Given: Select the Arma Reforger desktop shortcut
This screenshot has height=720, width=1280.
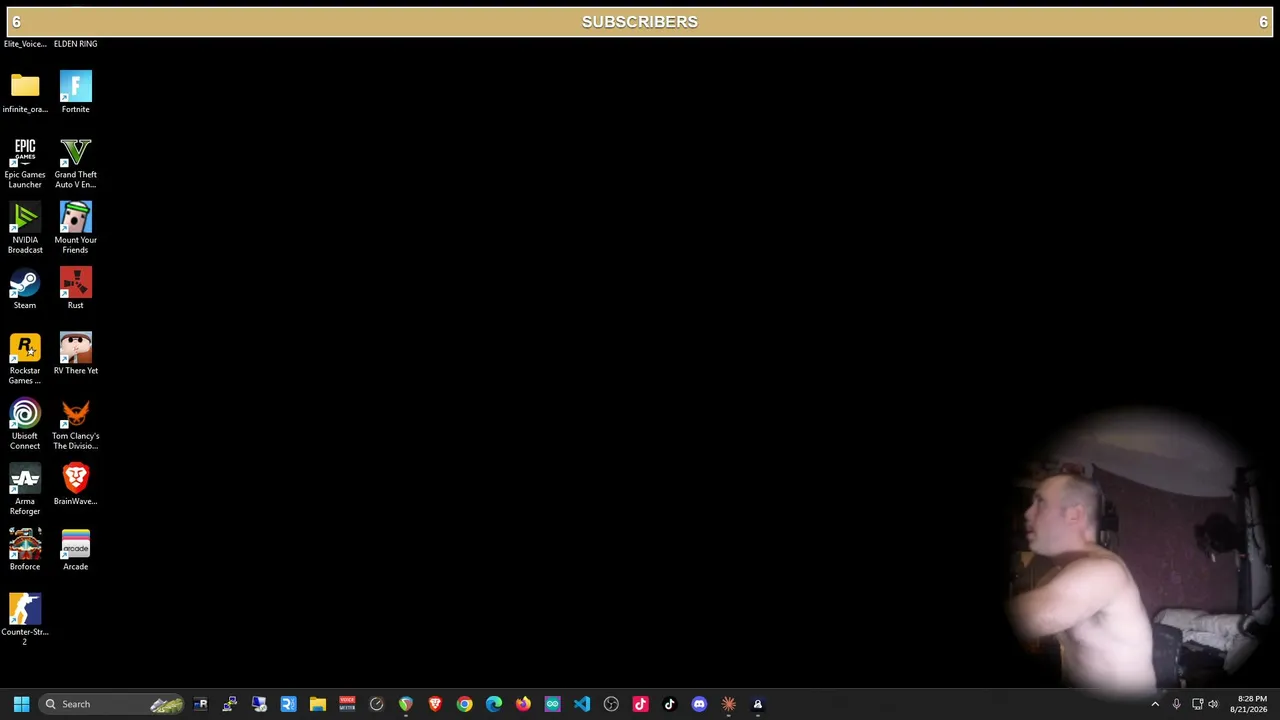Looking at the screenshot, I should click(25, 489).
